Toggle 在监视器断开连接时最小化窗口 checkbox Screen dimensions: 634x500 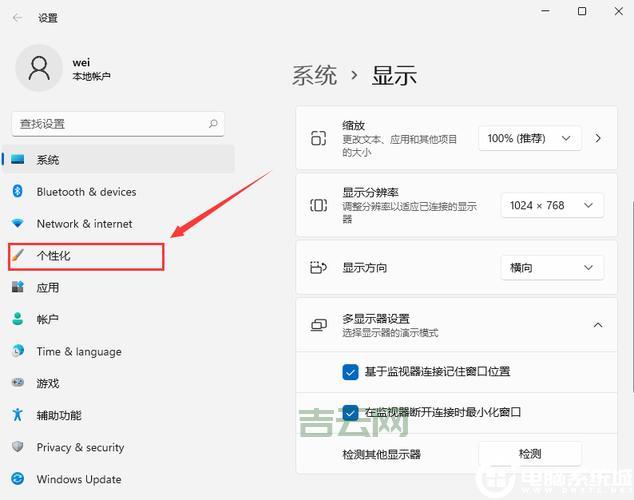coord(350,413)
